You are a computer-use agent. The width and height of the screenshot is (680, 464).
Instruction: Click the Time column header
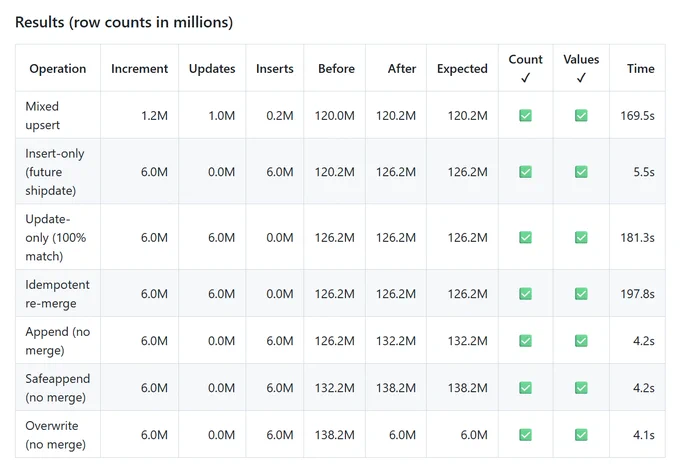pyautogui.click(x=641, y=69)
